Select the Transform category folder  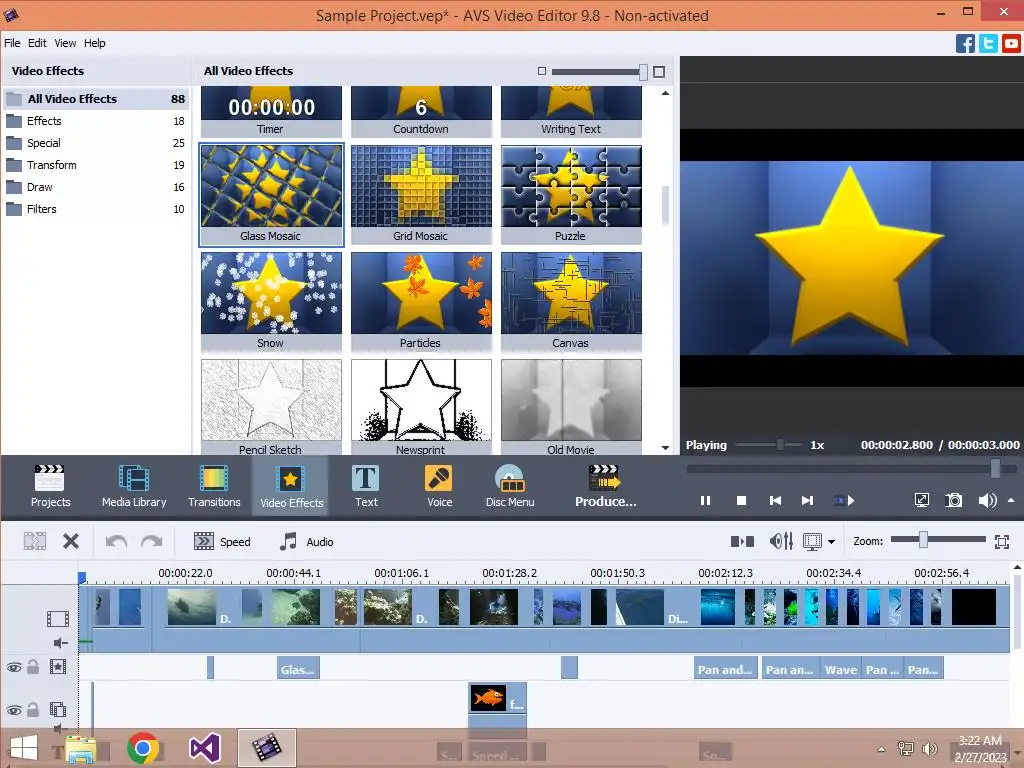[x=96, y=165]
